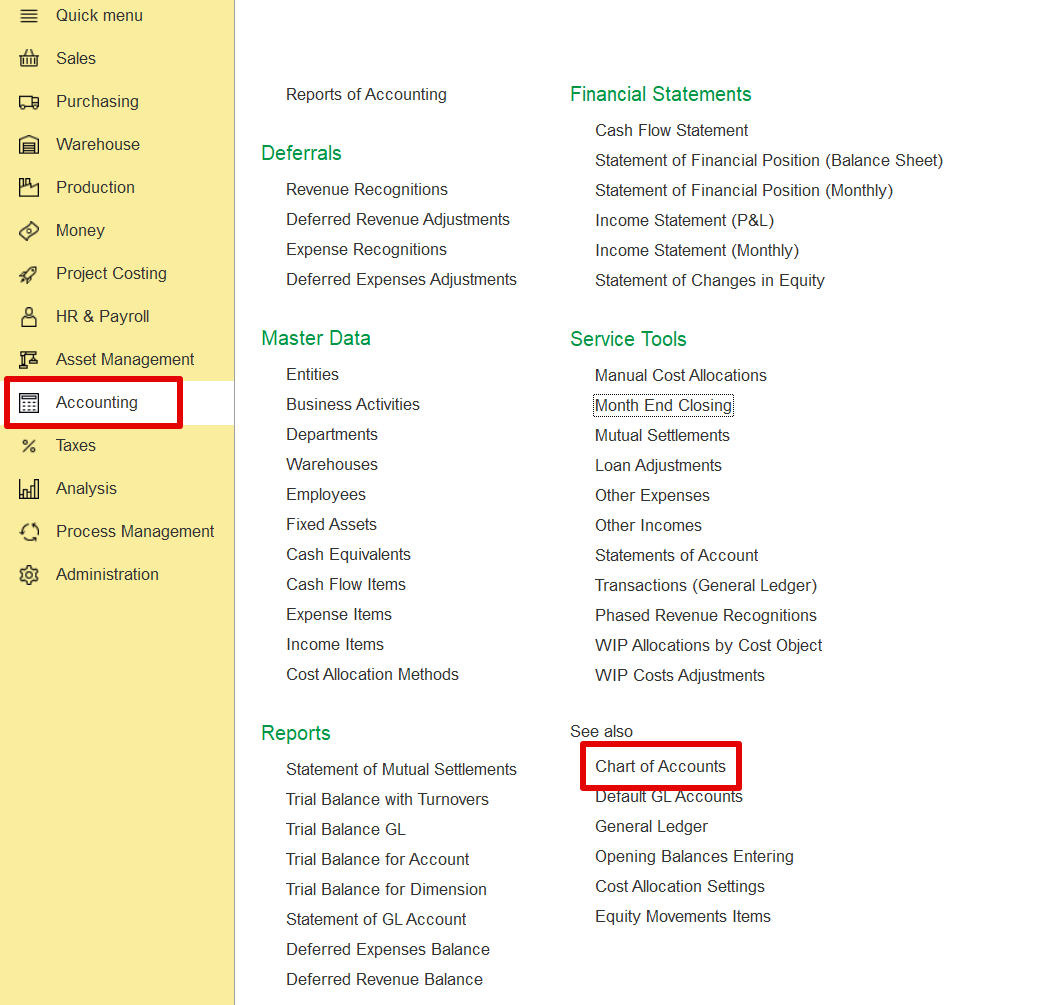1054x1005 pixels.
Task: Open the Entities list
Action: point(313,374)
